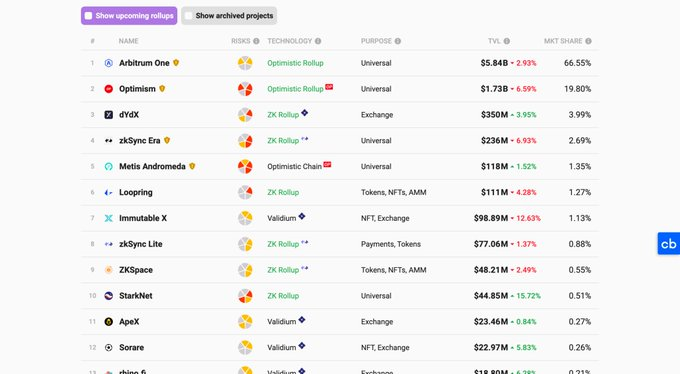The width and height of the screenshot is (680, 374).
Task: Click Validium in the Immutable X row
Action: click(x=281, y=218)
